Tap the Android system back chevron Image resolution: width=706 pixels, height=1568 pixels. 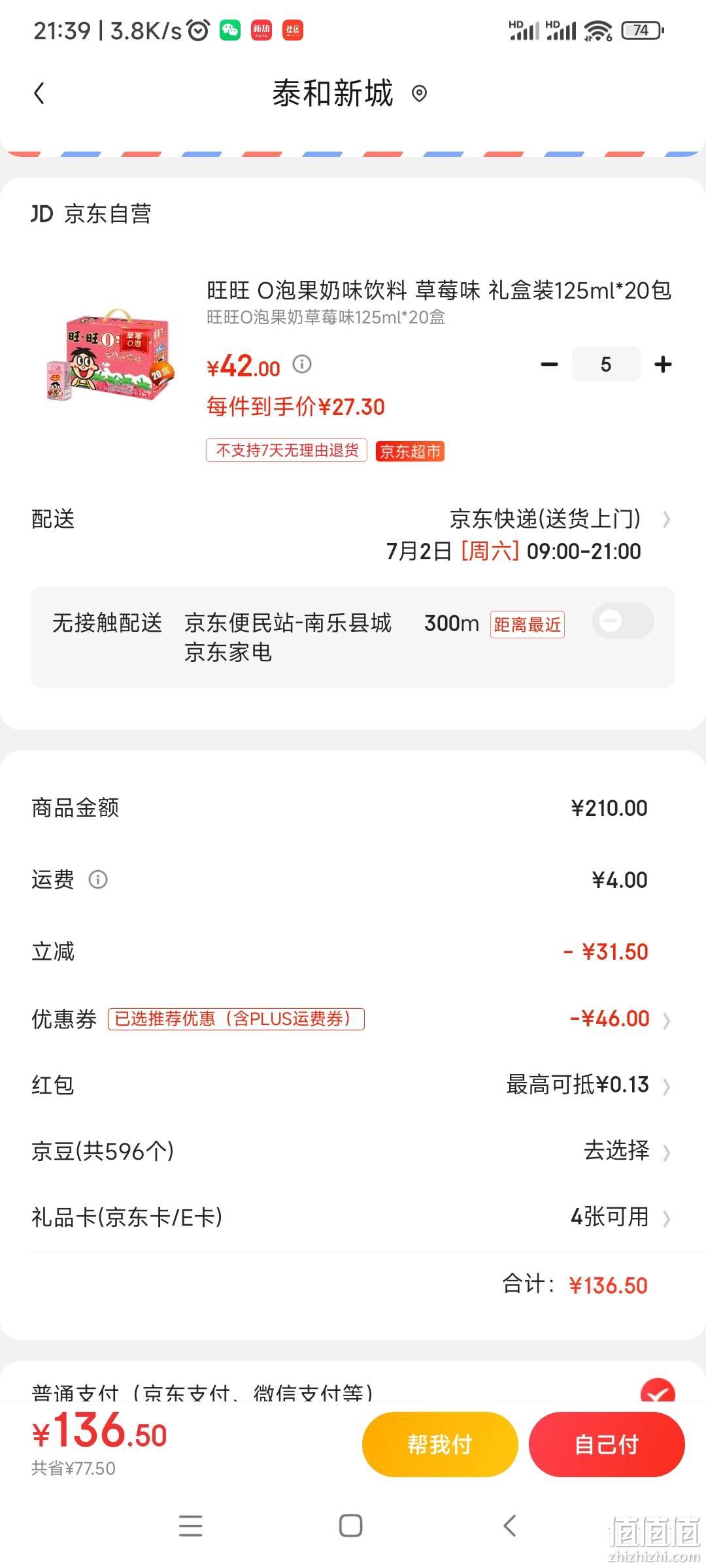pos(510,1526)
